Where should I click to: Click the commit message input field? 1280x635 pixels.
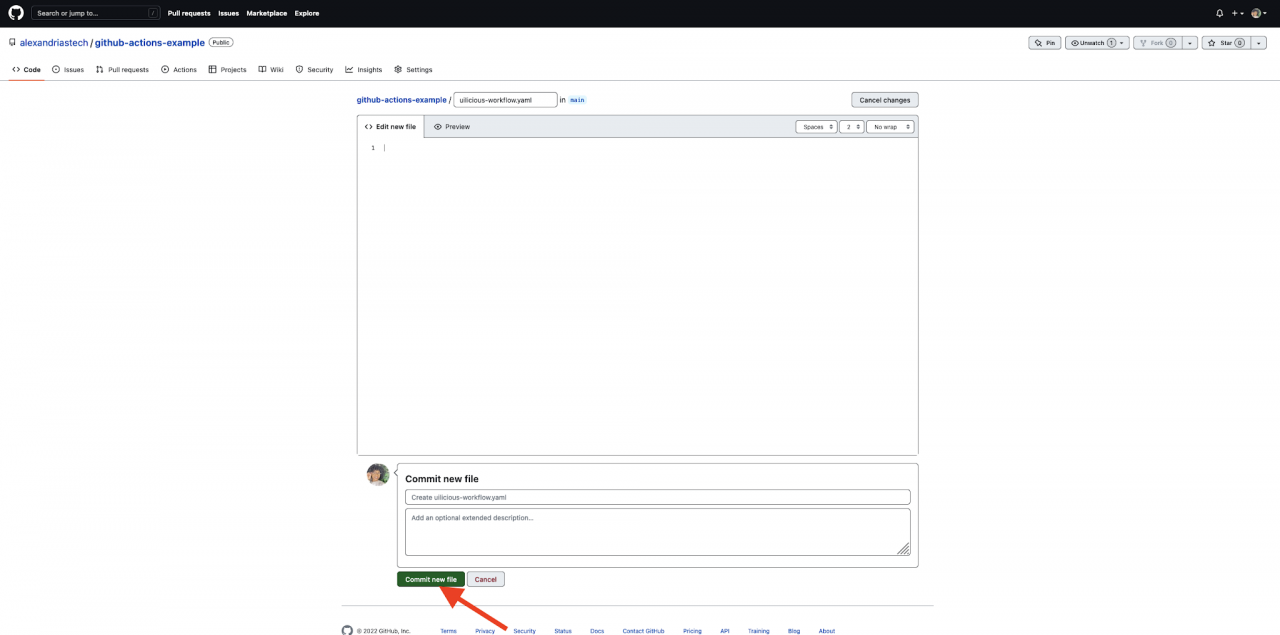pyautogui.click(x=657, y=497)
